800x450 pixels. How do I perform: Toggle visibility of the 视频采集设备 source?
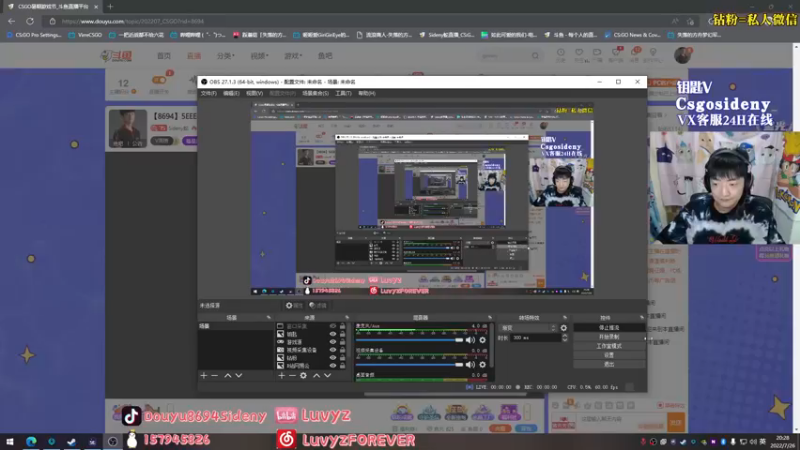(333, 350)
